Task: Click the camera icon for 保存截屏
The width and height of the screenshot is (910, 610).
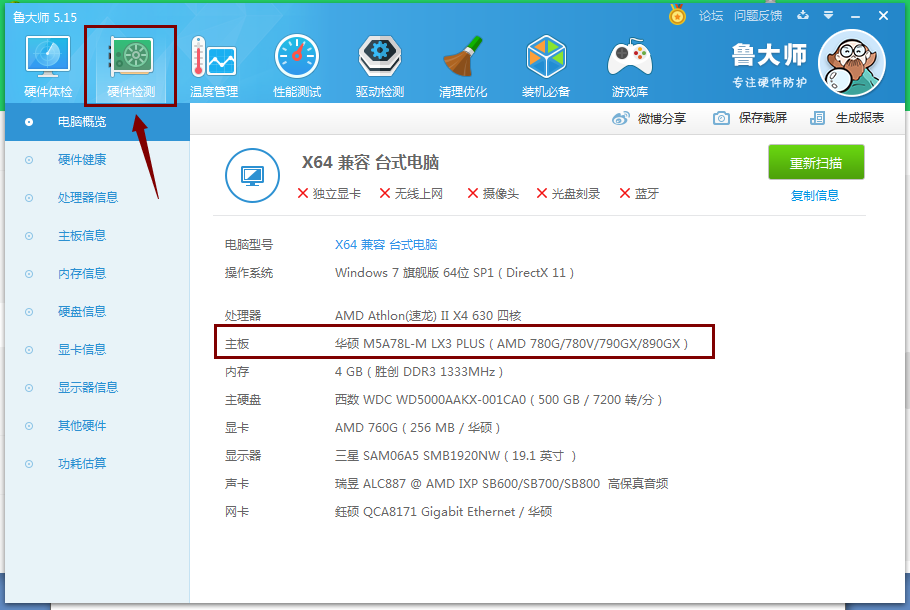Action: [721, 118]
